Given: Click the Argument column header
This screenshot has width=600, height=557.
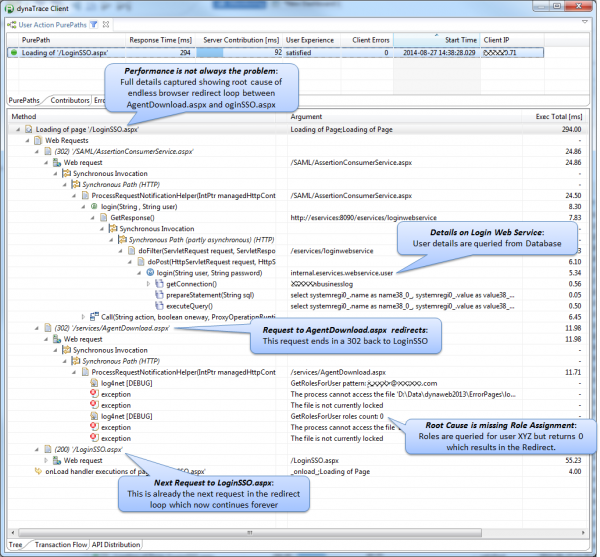Looking at the screenshot, I should (306, 117).
